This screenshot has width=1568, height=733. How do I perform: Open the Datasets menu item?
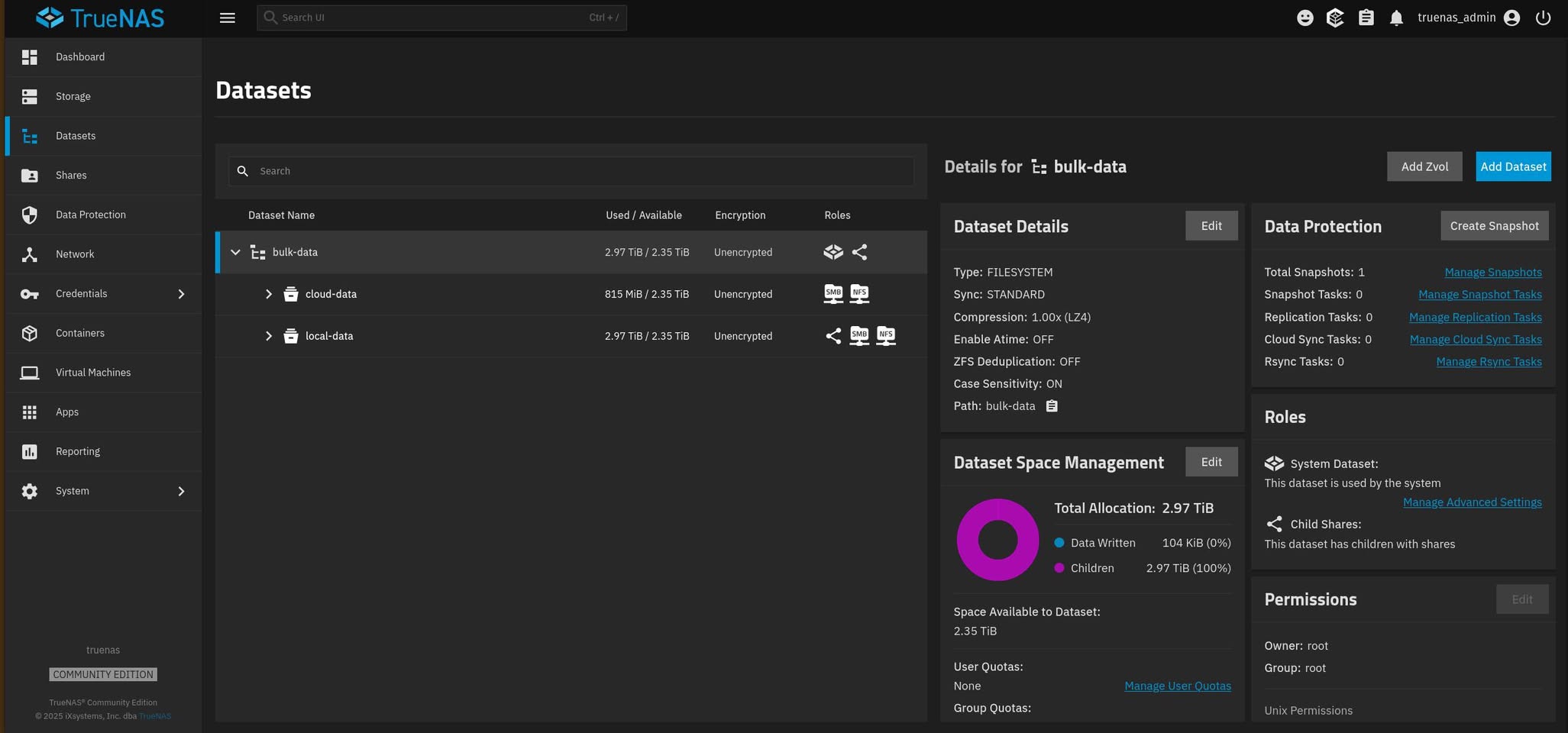104,136
